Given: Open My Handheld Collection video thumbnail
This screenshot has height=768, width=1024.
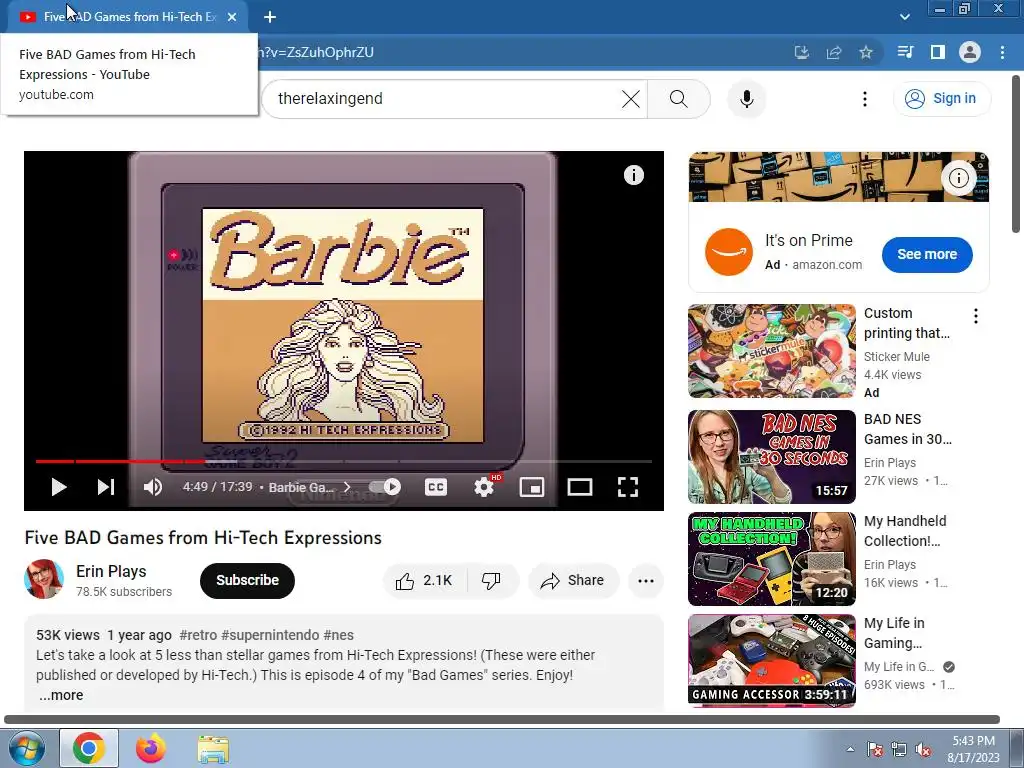Looking at the screenshot, I should click(x=771, y=559).
